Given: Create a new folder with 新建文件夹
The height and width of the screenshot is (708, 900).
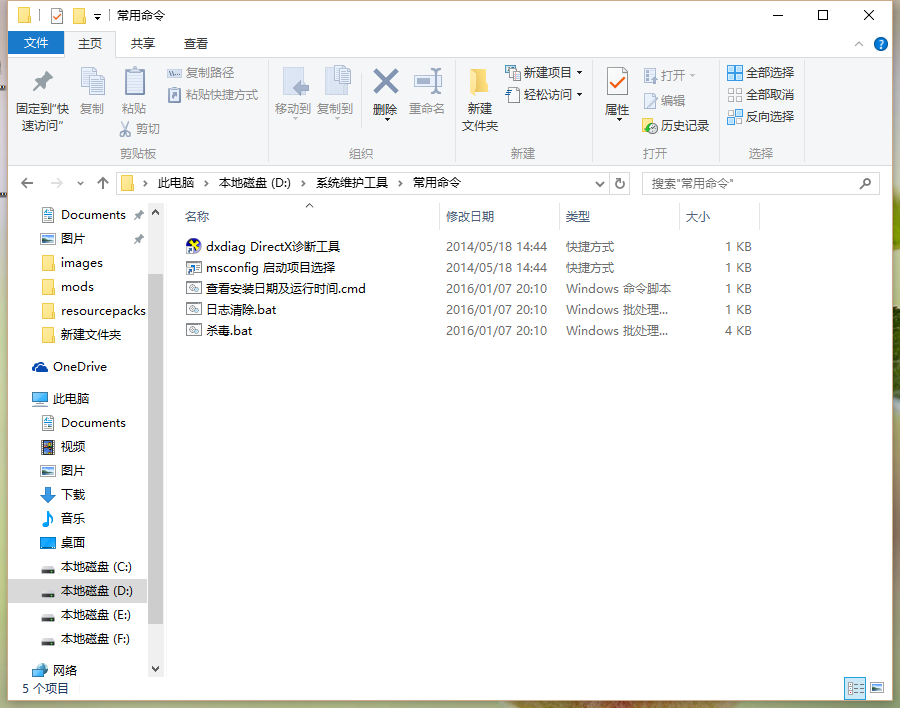Looking at the screenshot, I should 480,99.
